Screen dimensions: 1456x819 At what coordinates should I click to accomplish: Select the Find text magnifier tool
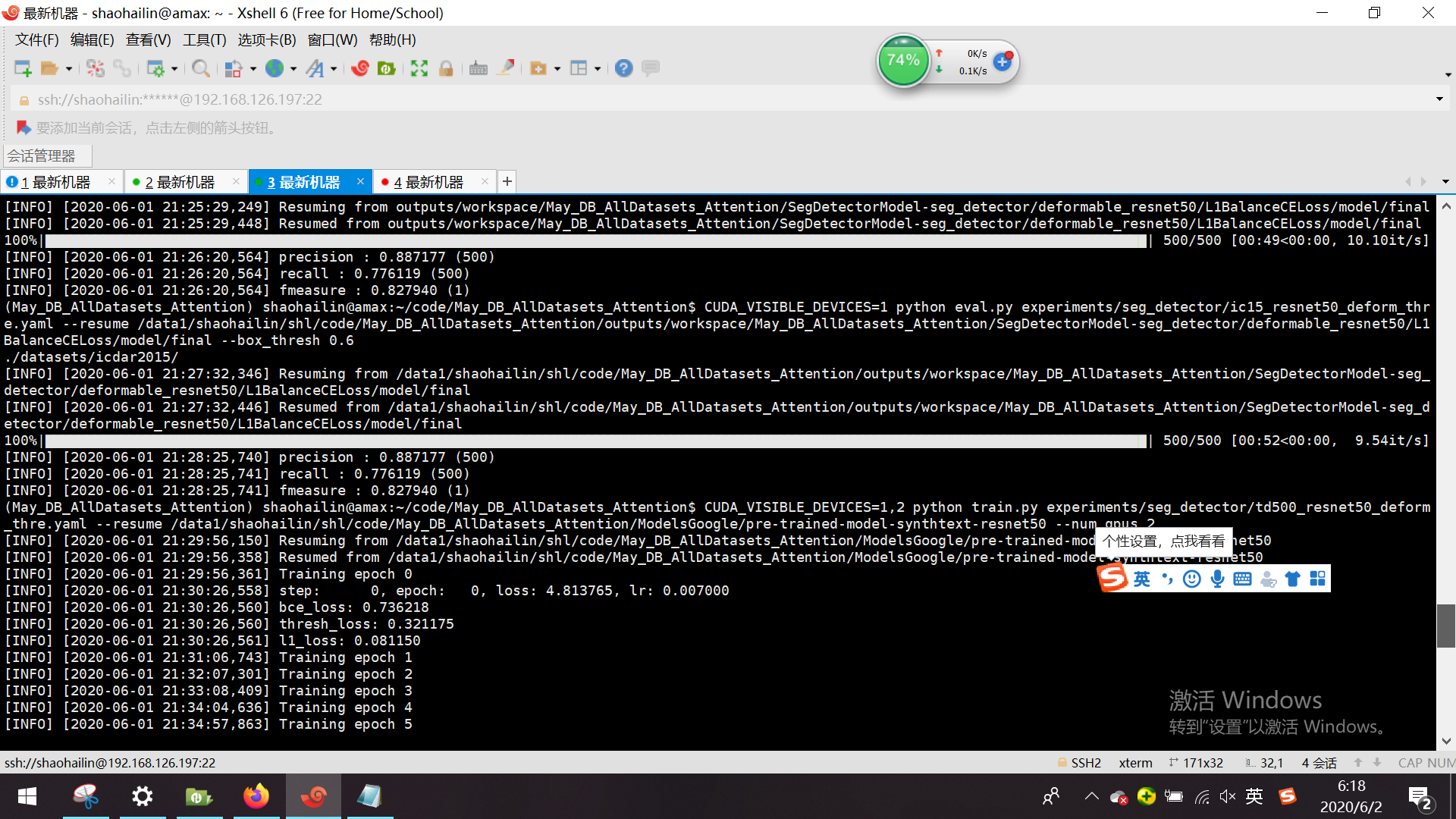click(201, 68)
